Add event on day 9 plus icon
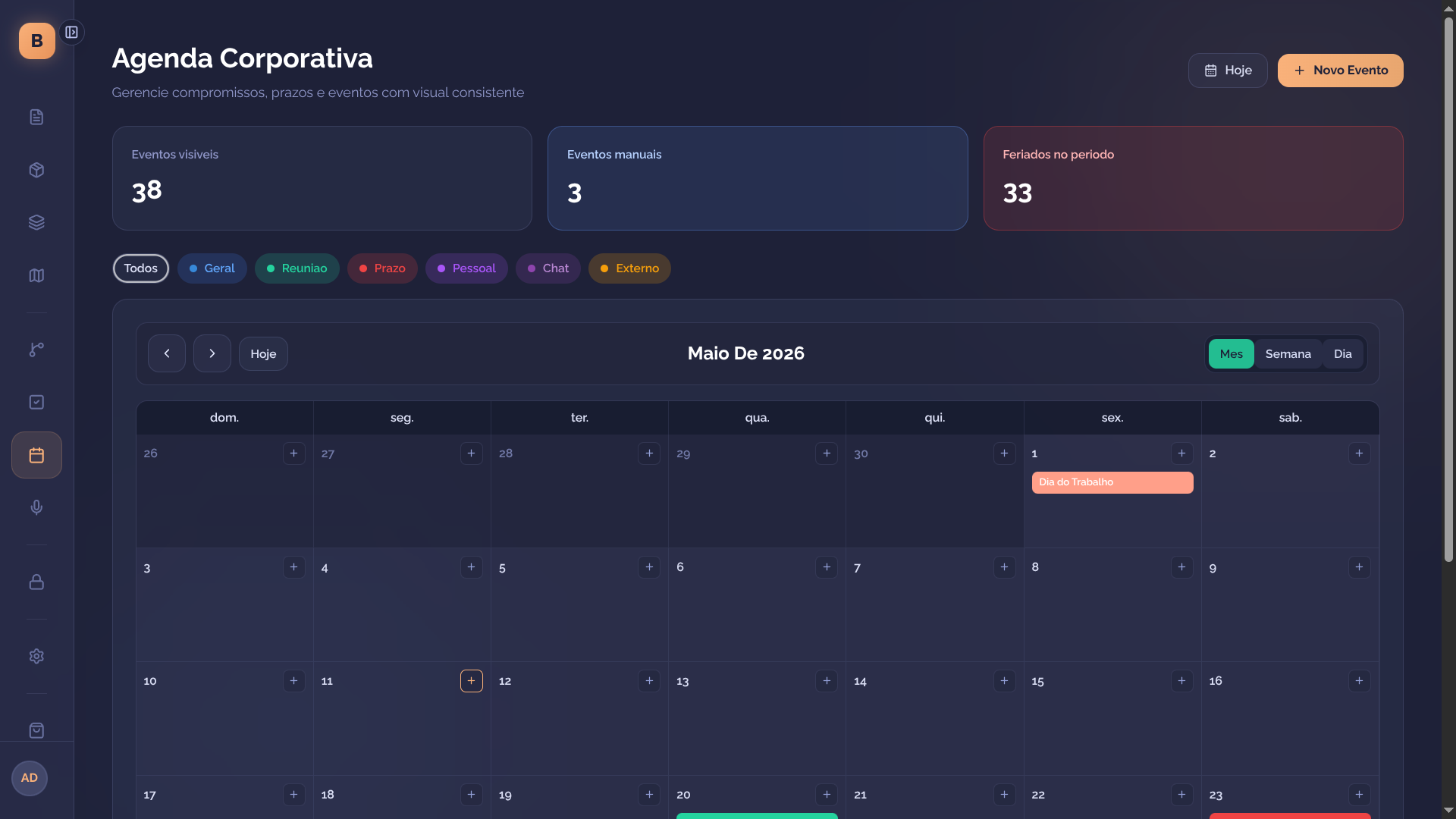Screen dimensions: 1456x819 coord(1359,567)
